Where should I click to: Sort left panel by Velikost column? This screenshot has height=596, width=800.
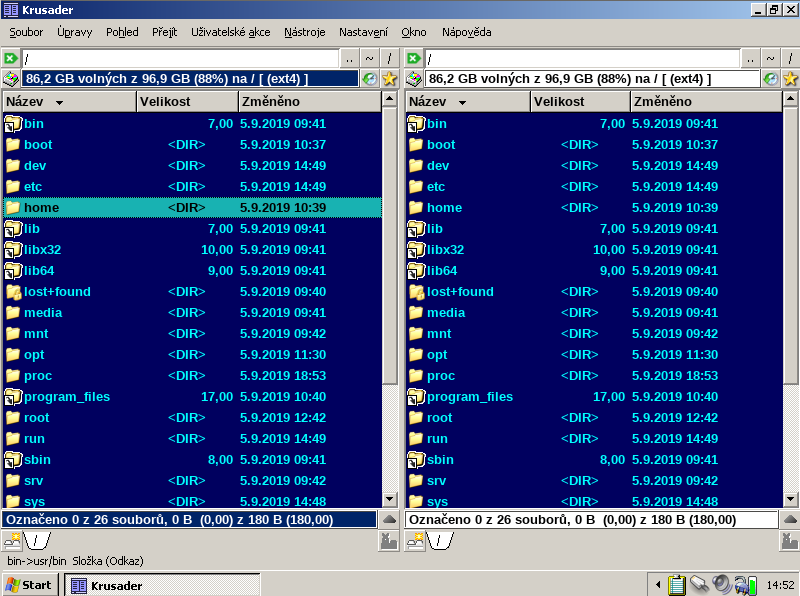pyautogui.click(x=188, y=102)
